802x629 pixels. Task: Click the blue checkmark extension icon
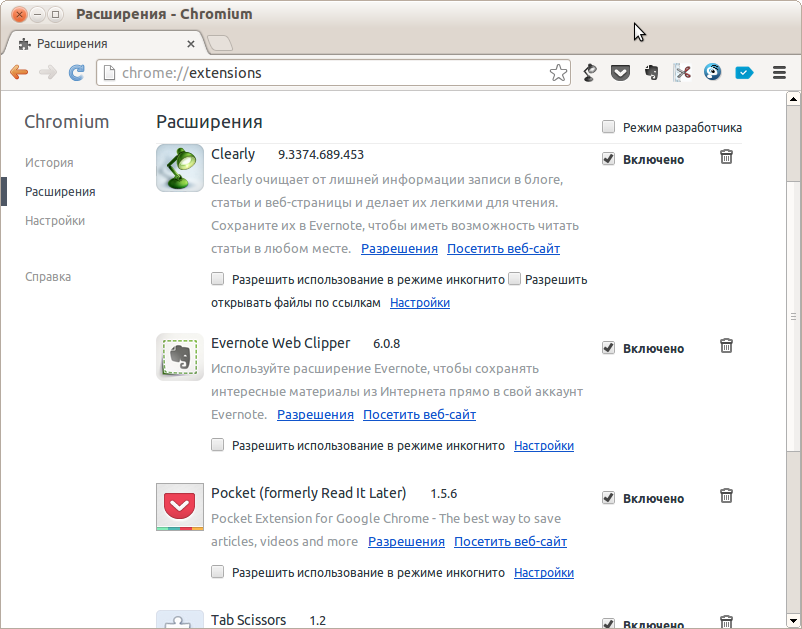coord(744,73)
